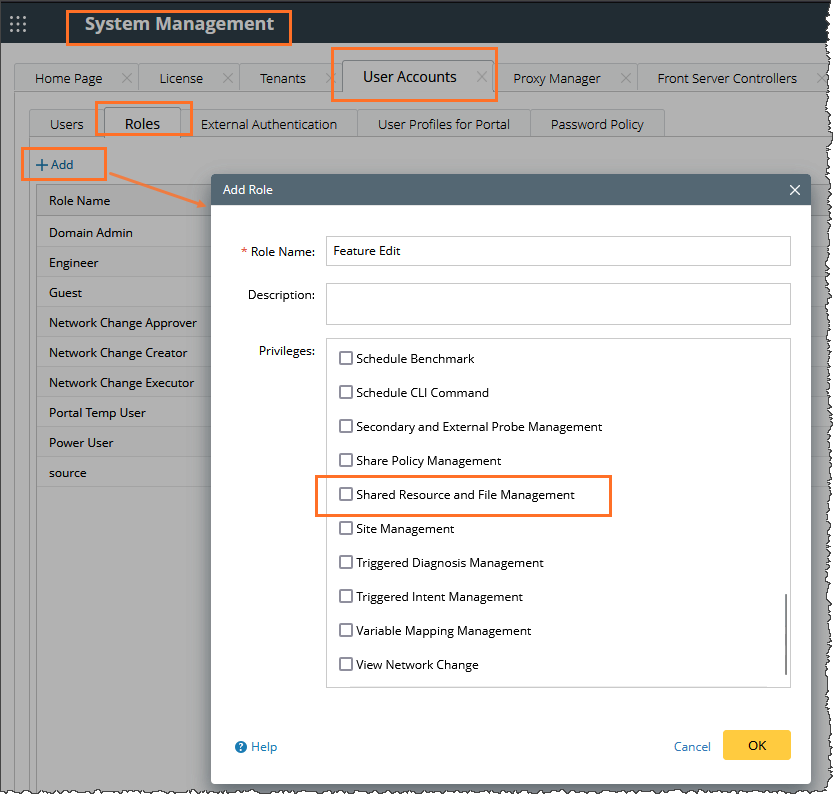Image resolution: width=833 pixels, height=796 pixels.
Task: Tick the Site Management checkbox
Action: click(x=346, y=528)
